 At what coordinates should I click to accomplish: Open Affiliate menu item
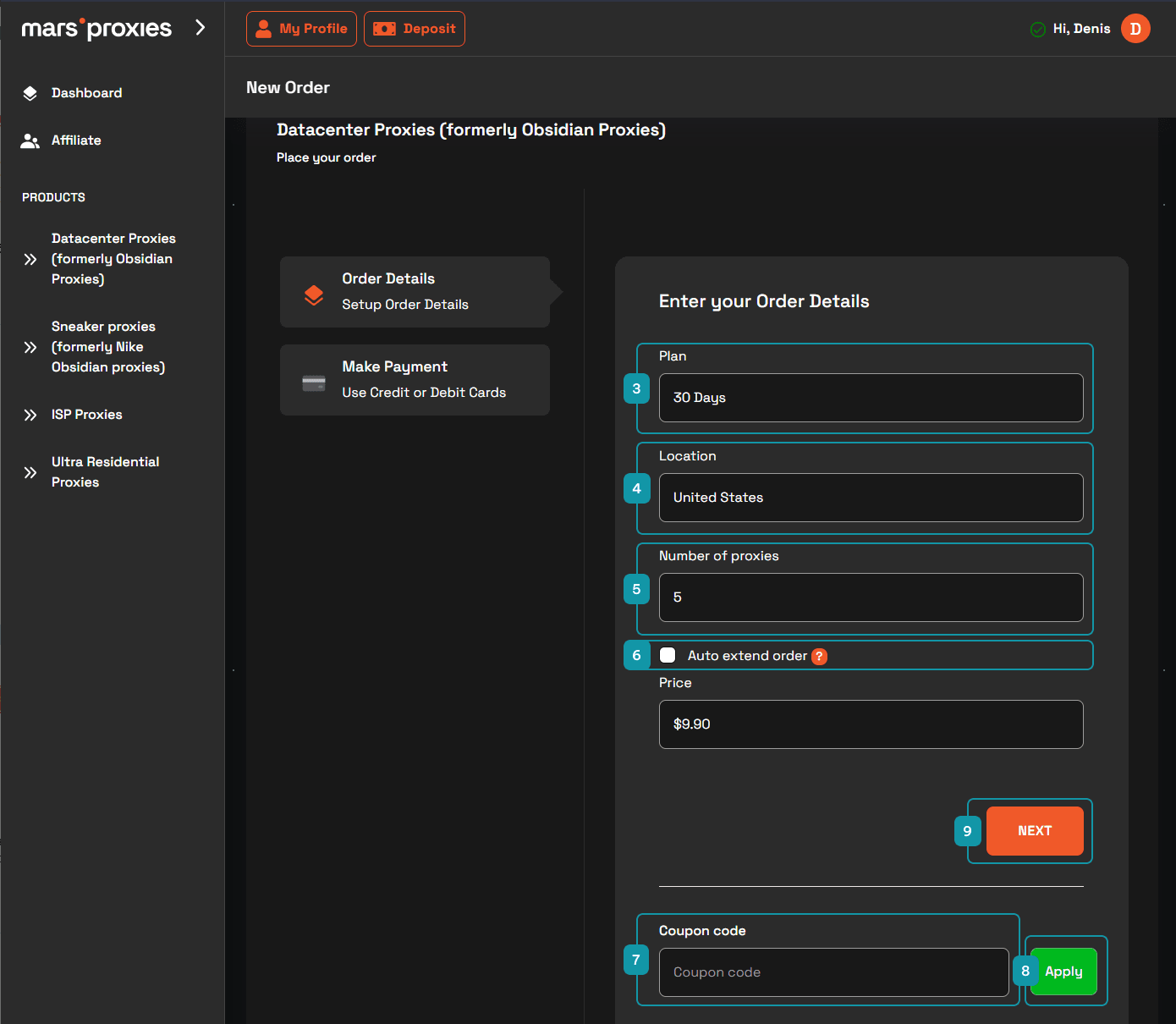click(76, 140)
